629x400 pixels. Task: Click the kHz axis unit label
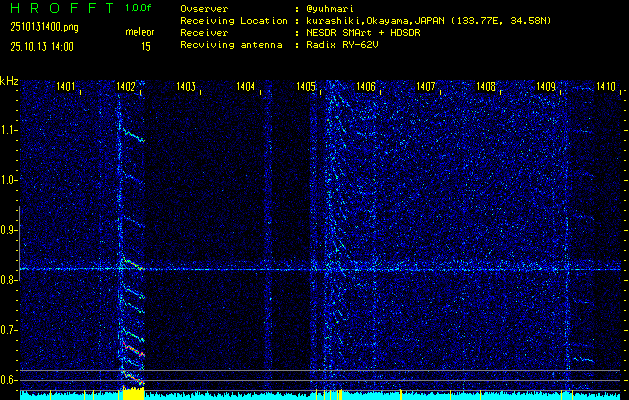click(9, 81)
